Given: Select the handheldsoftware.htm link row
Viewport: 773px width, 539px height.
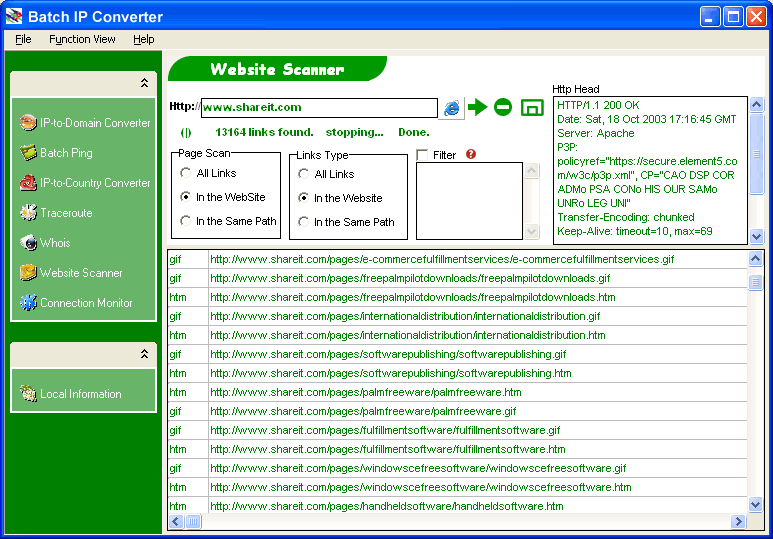Looking at the screenshot, I should pos(457,506).
